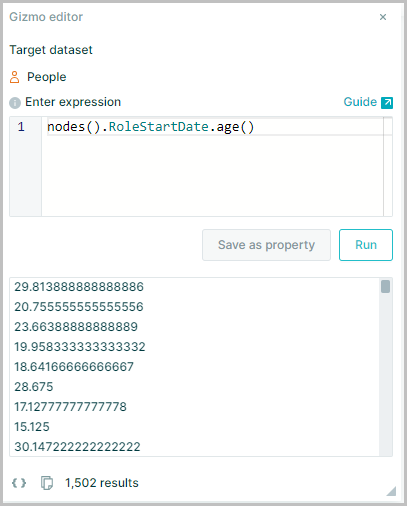Click the People dataset person icon
407x506 pixels.
point(14,77)
